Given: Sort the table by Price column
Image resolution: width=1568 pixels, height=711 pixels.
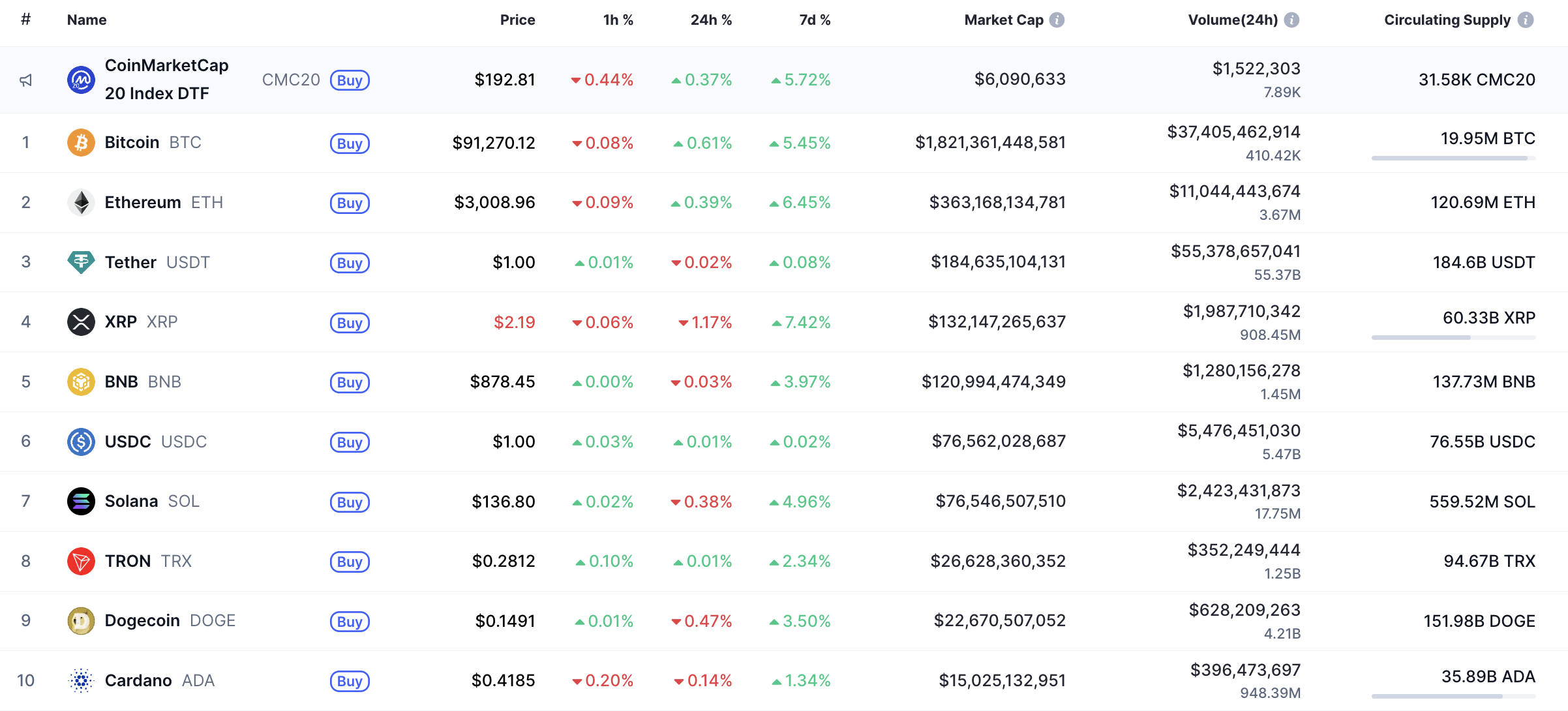Looking at the screenshot, I should [x=517, y=20].
